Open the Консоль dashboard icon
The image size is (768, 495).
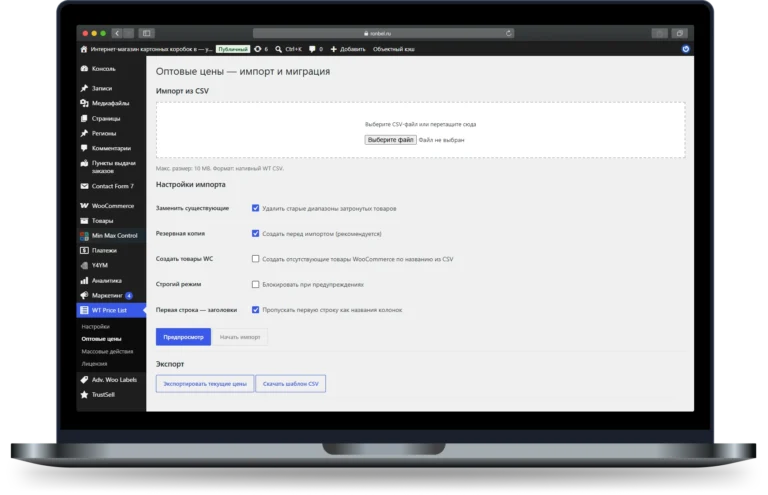click(84, 69)
